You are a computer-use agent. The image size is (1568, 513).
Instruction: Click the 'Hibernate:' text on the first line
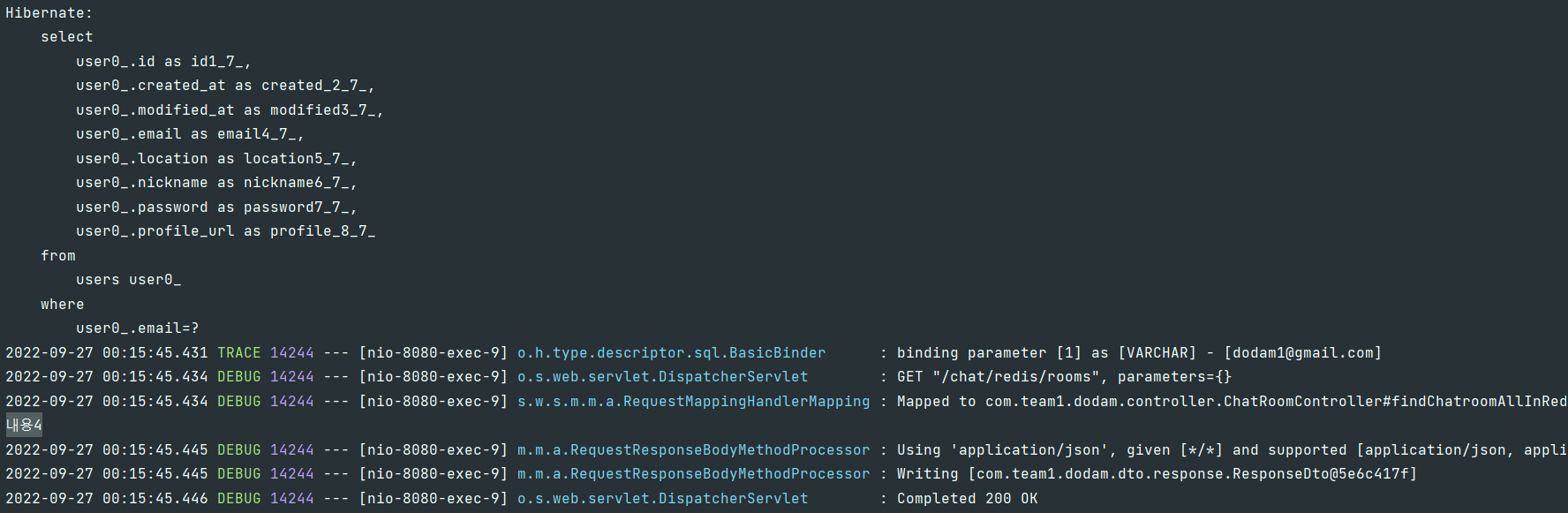click(49, 13)
